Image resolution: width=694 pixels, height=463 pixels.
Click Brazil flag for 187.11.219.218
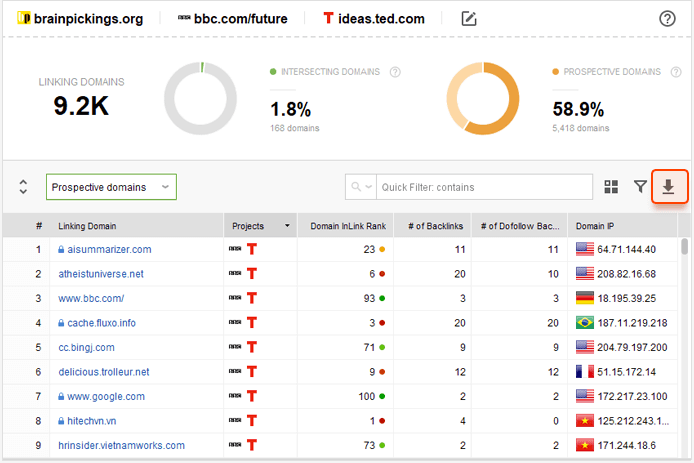585,323
